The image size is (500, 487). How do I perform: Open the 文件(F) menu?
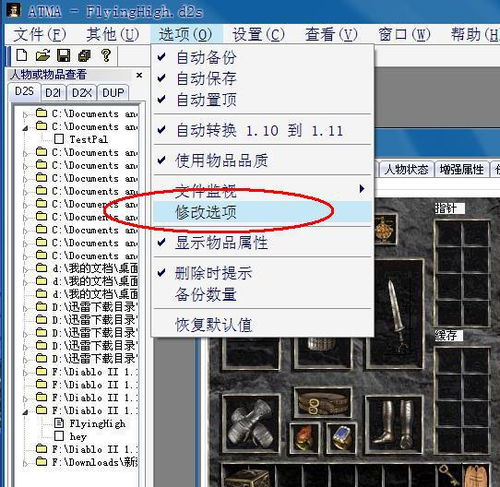click(40, 34)
